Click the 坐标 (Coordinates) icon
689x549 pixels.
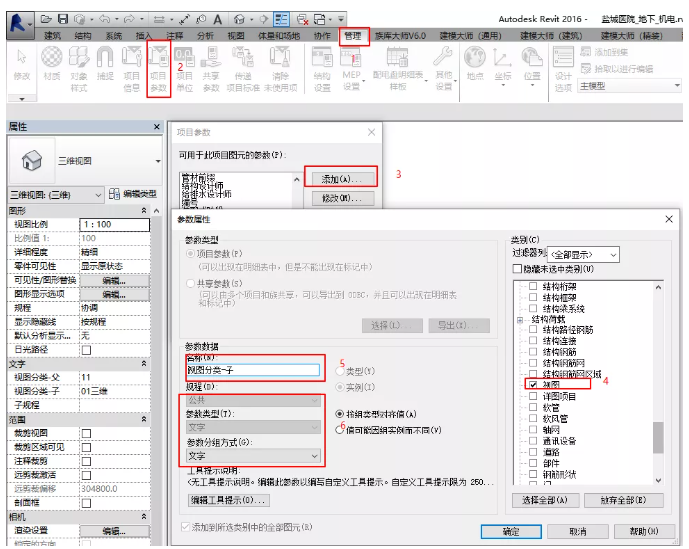[503, 64]
